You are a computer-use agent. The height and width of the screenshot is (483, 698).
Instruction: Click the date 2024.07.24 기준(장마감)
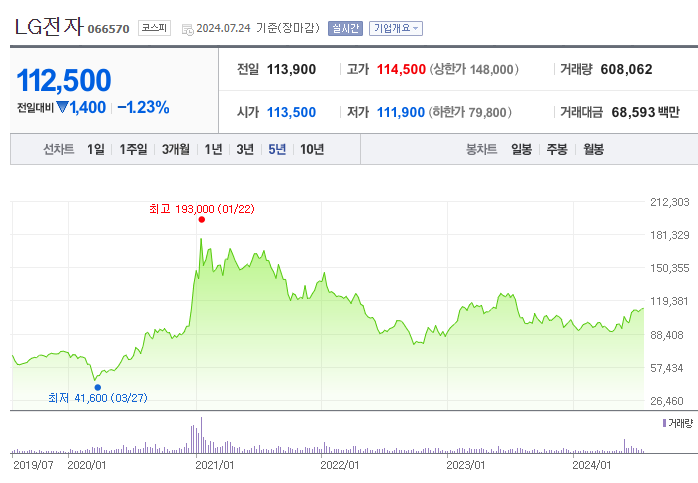click(x=258, y=28)
